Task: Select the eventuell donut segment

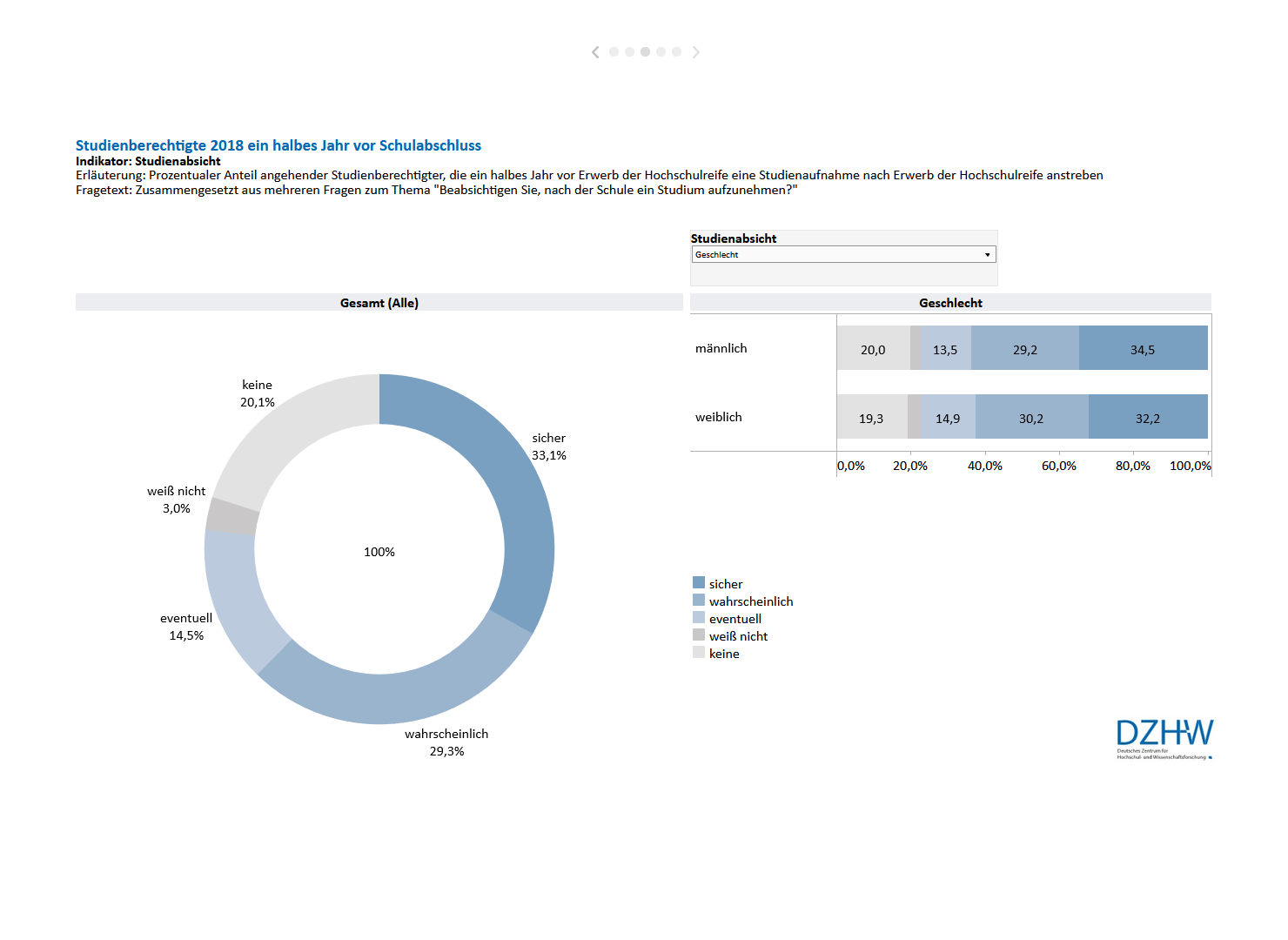Action: 233,601
